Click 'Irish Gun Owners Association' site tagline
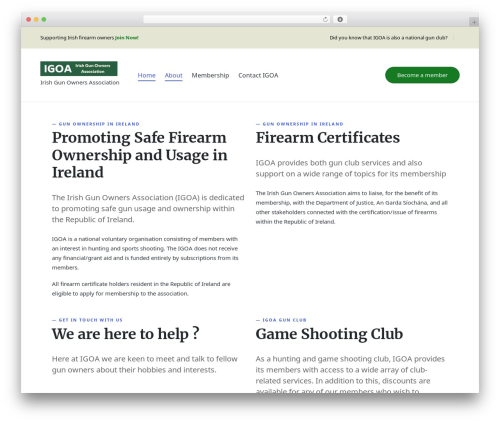Screen dimensions: 500x423 point(80,83)
